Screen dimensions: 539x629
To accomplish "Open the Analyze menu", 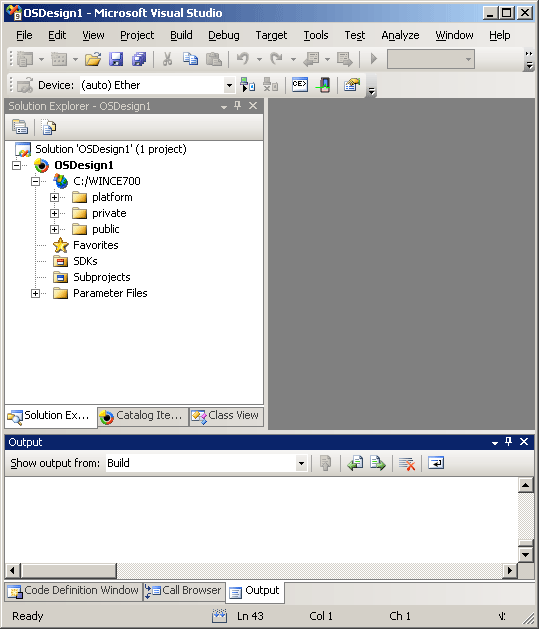I will [x=400, y=35].
